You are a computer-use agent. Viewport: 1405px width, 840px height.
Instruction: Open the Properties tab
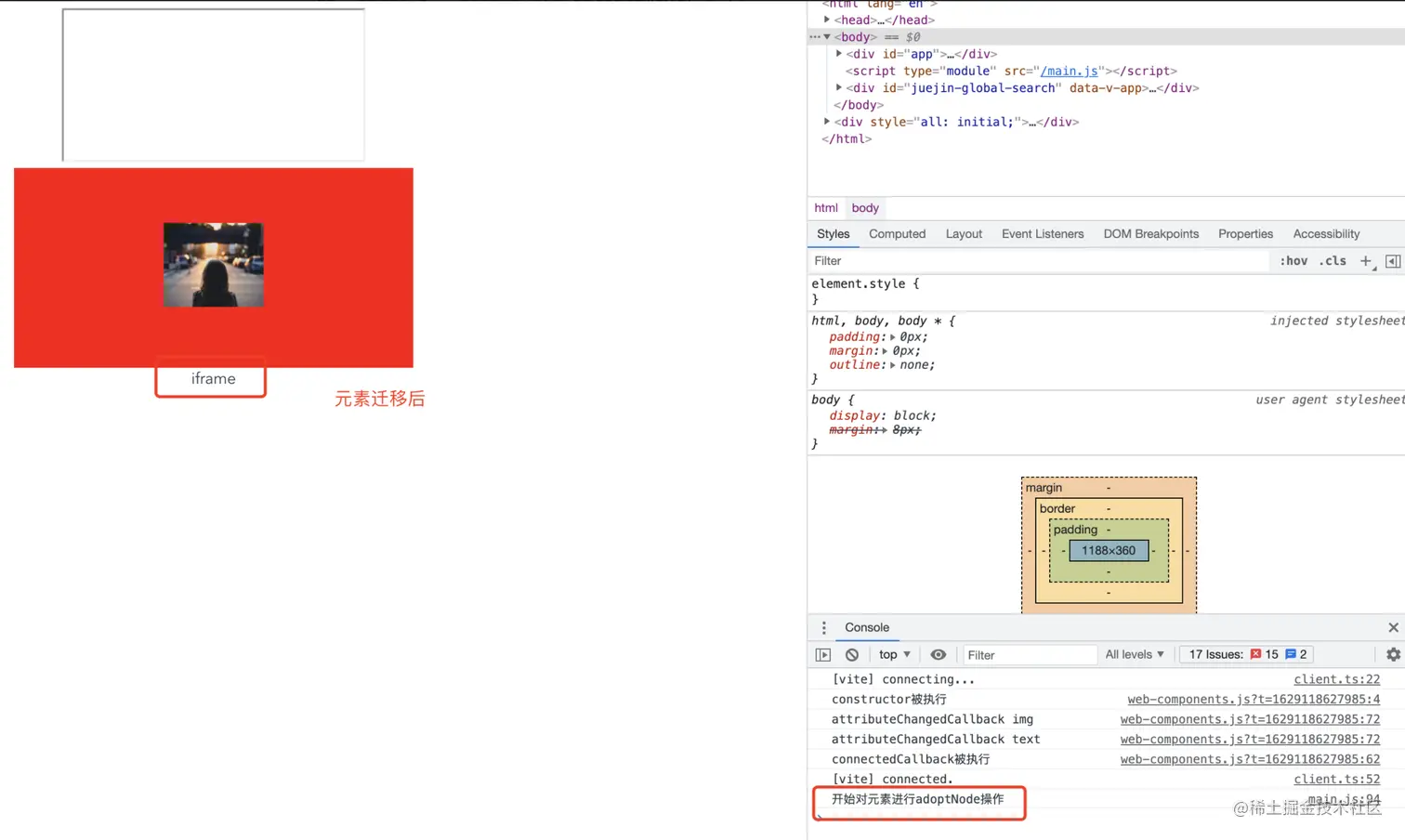point(1245,234)
